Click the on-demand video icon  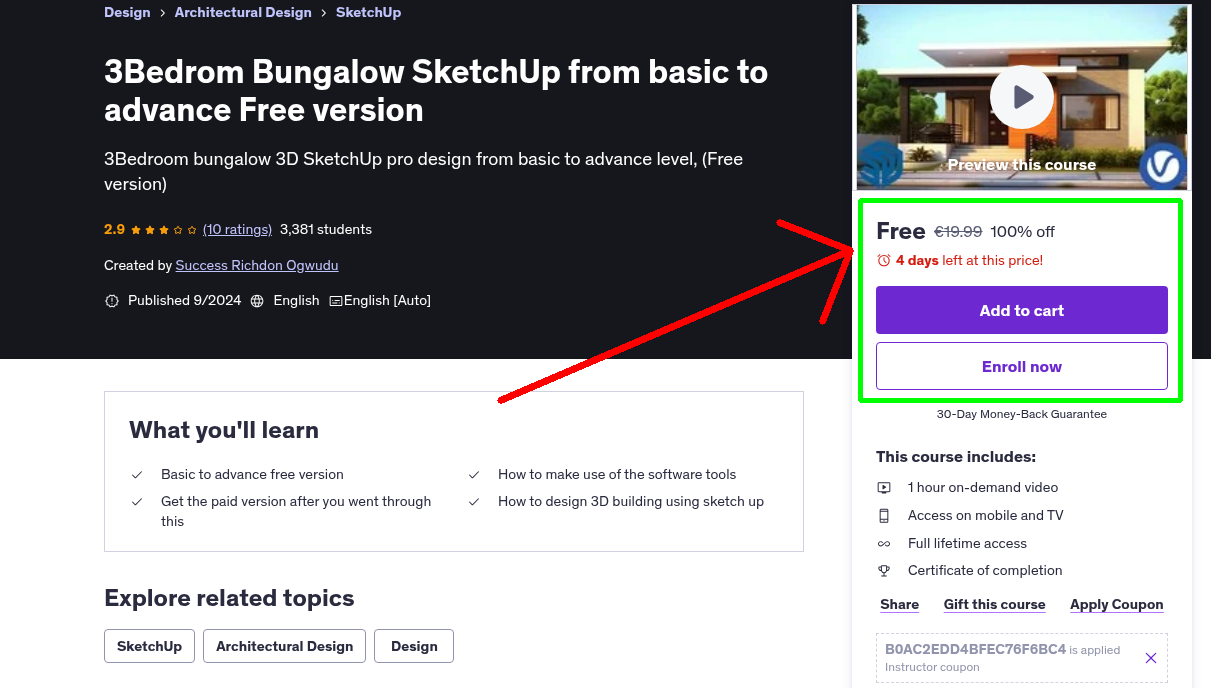pos(884,488)
